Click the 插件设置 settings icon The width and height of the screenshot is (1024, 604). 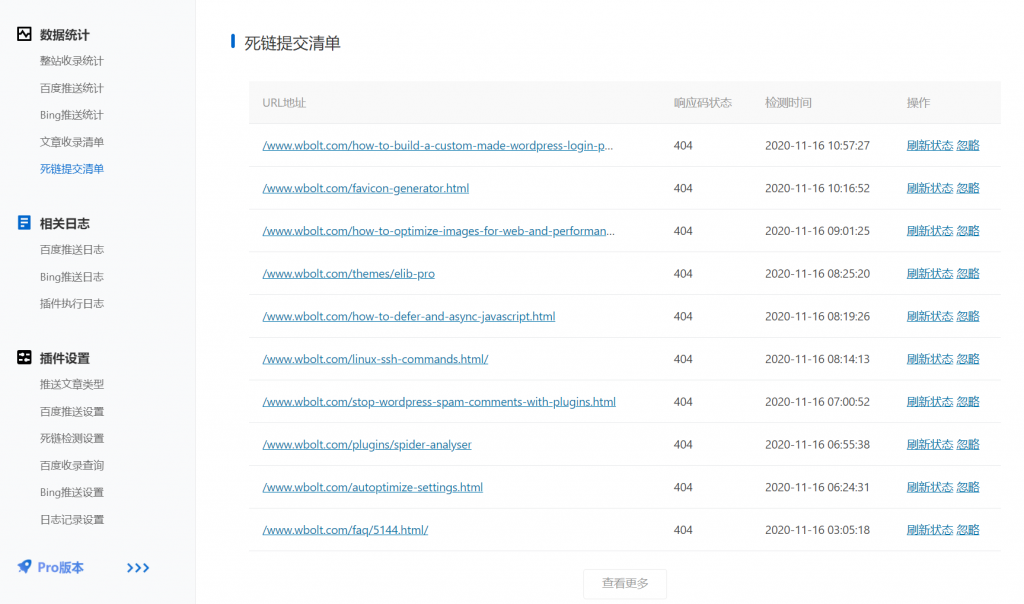[x=25, y=358]
